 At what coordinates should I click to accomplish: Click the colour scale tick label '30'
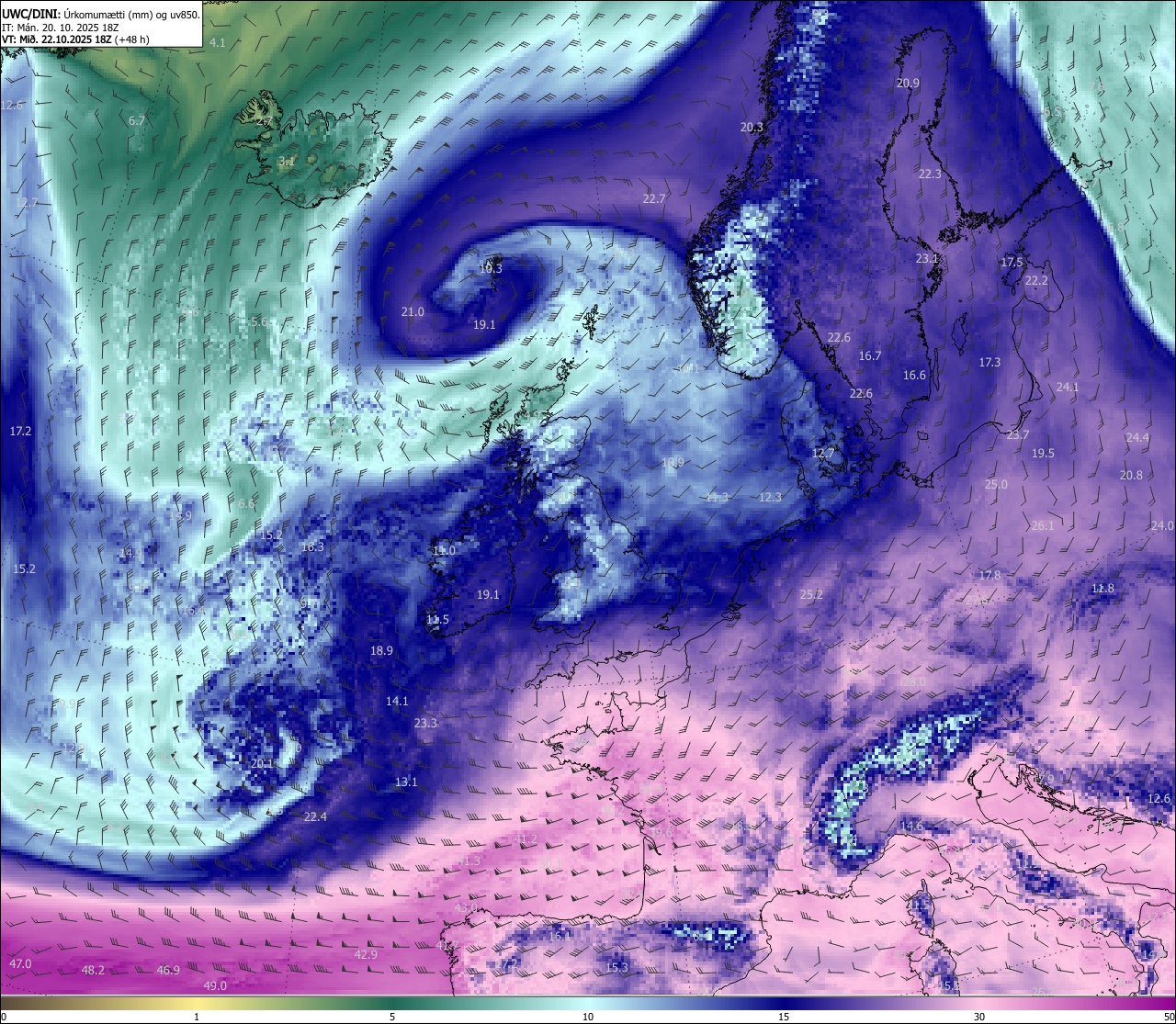(x=979, y=1017)
